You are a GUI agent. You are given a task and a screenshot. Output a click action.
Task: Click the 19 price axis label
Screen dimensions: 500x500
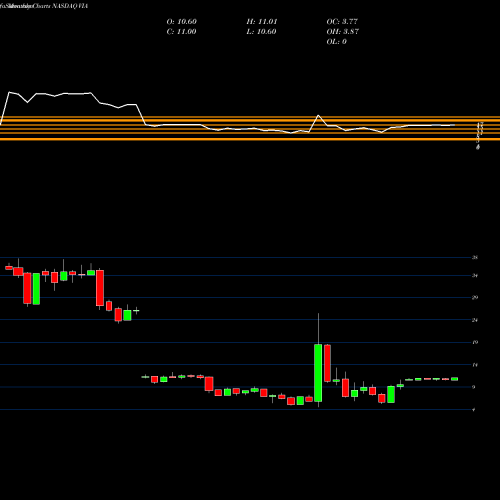[475, 342]
